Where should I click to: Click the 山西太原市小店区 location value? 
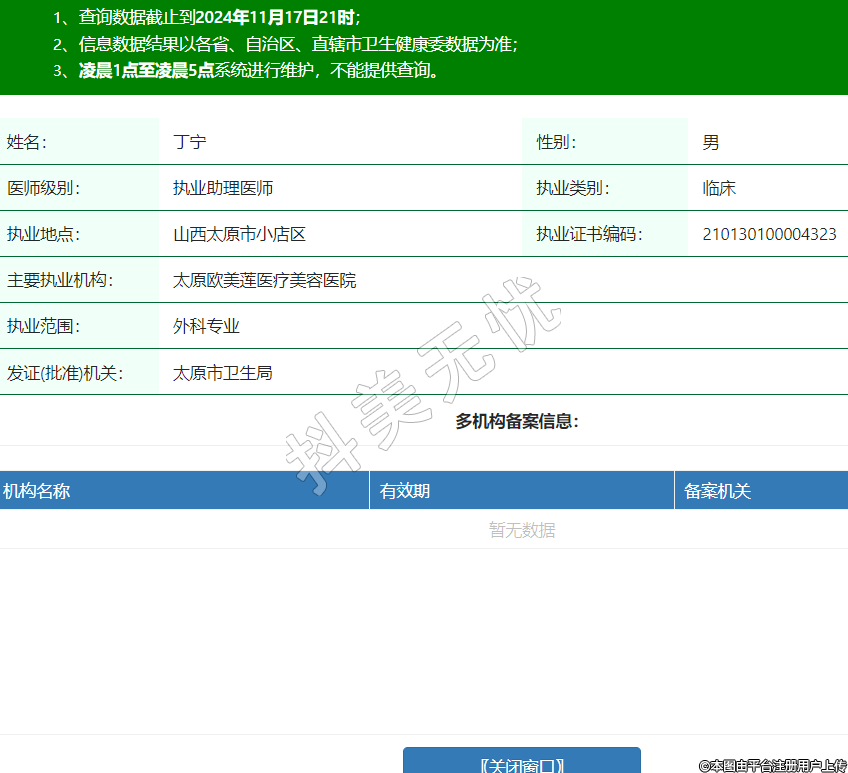click(239, 234)
